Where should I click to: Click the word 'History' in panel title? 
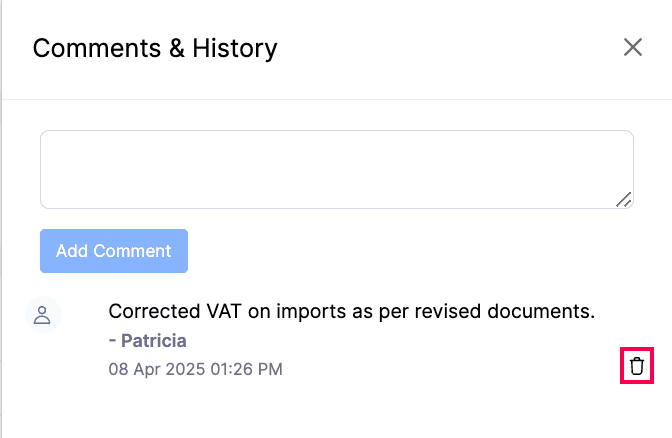click(237, 48)
